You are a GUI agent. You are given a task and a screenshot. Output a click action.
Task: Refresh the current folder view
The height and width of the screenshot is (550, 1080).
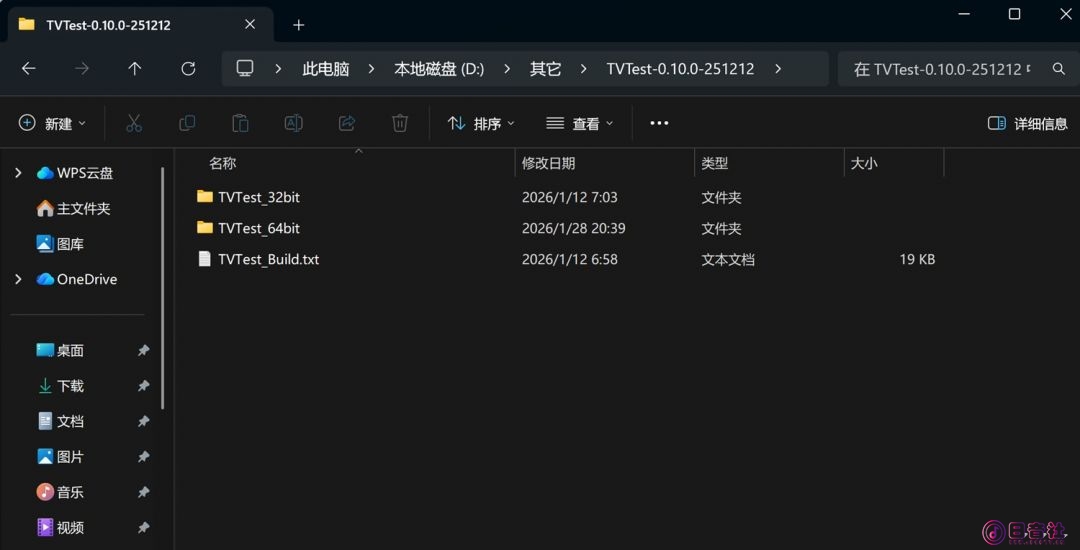[188, 69]
